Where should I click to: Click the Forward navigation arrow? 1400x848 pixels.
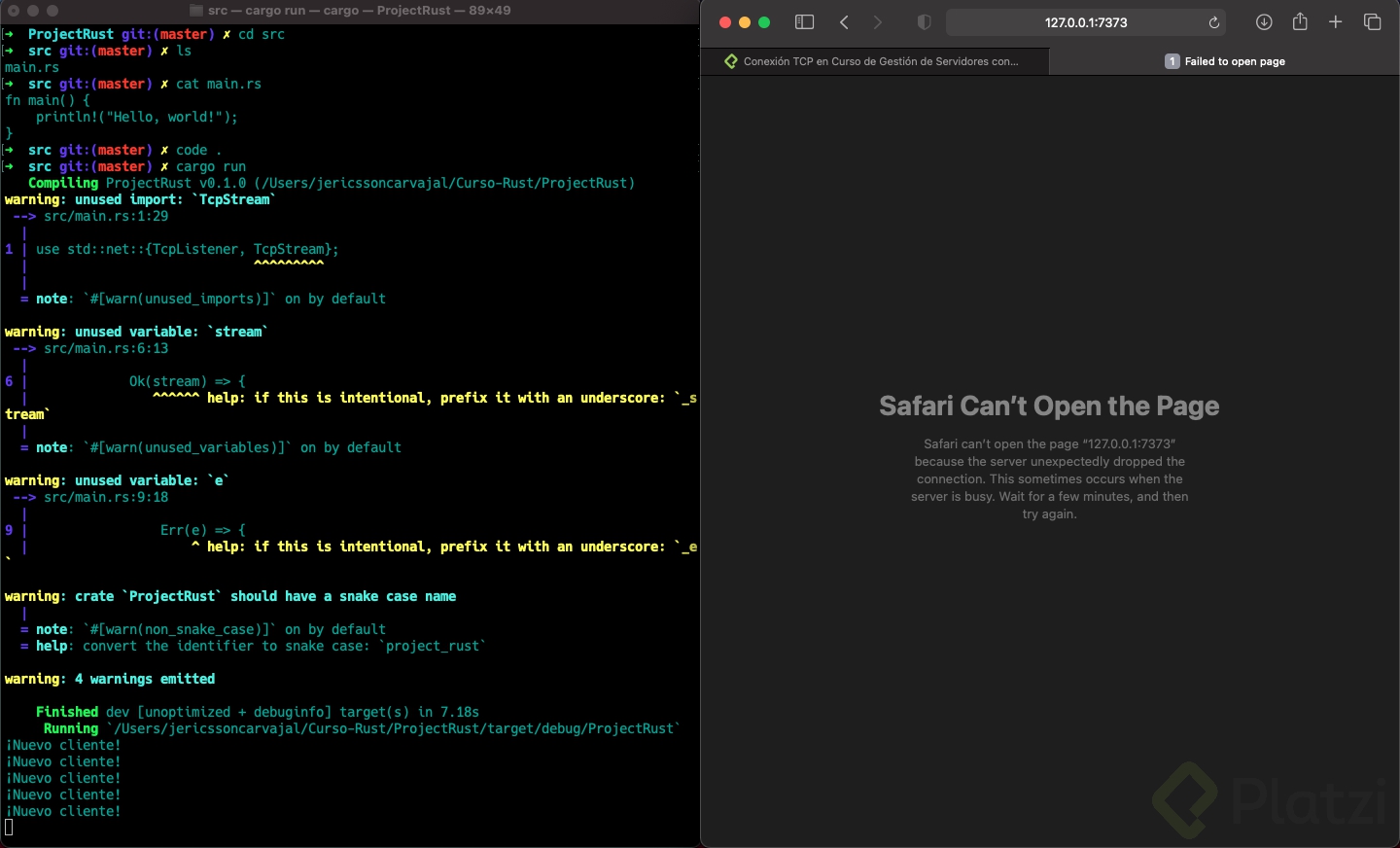pyautogui.click(x=878, y=21)
